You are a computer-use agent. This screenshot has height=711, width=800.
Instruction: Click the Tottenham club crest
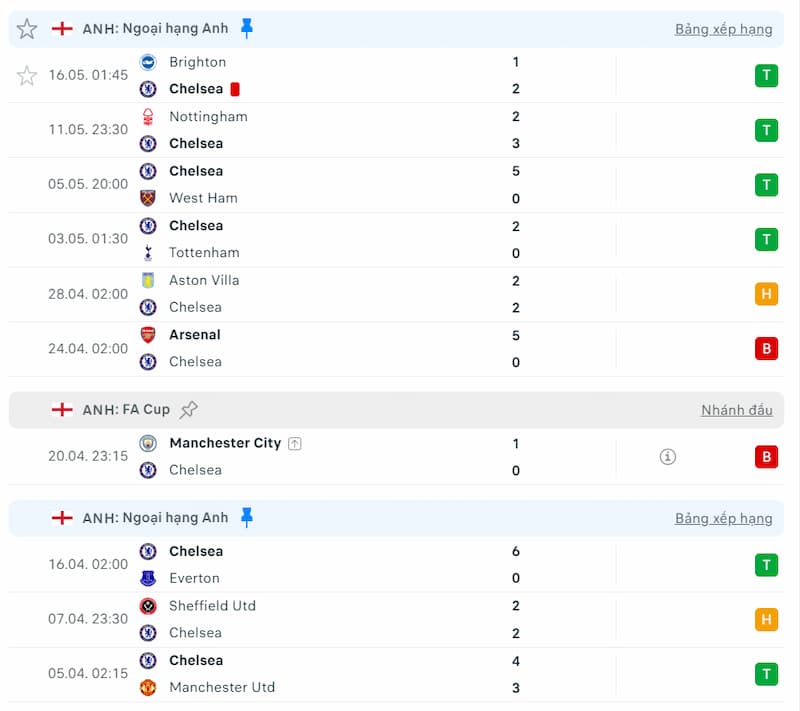coord(148,252)
